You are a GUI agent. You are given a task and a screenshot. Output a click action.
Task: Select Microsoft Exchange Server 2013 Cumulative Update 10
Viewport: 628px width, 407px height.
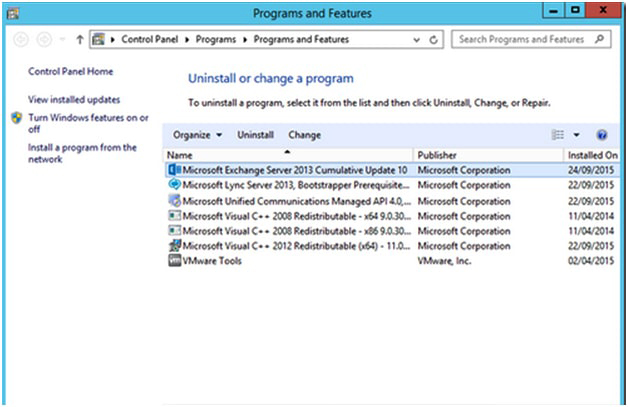pos(392,170)
